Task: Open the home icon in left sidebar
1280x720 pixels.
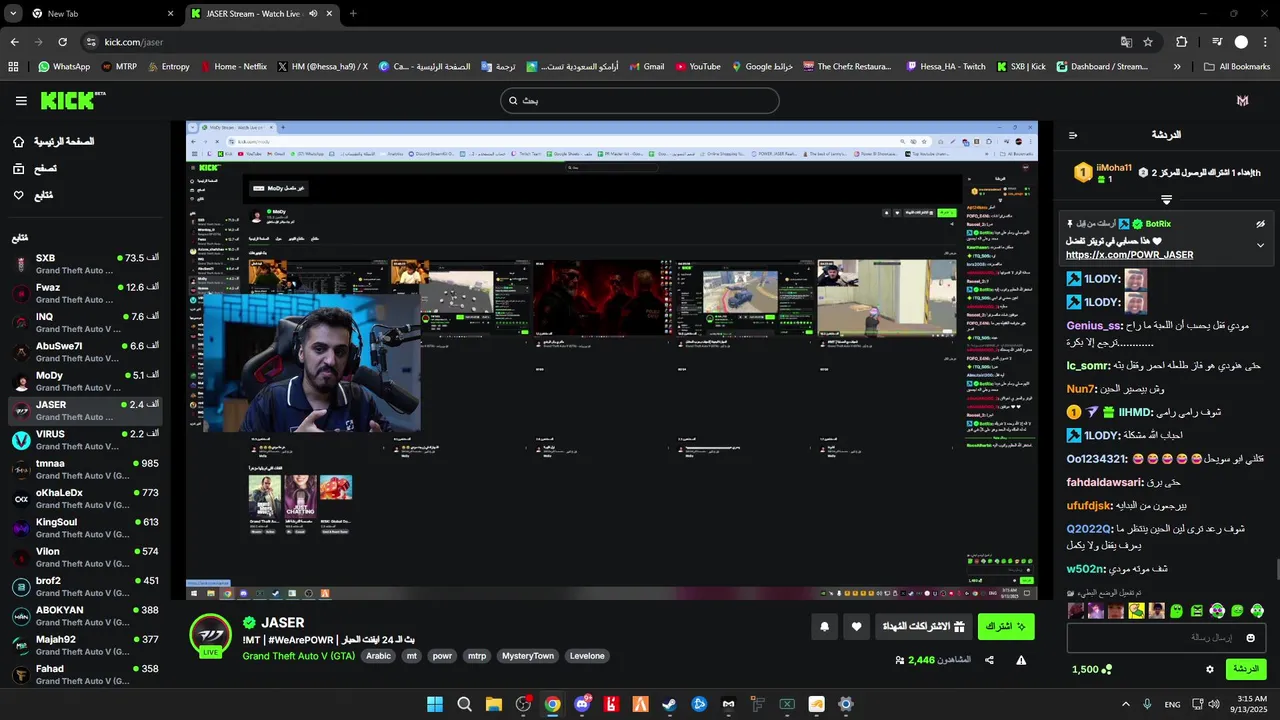Action: click(x=18, y=142)
